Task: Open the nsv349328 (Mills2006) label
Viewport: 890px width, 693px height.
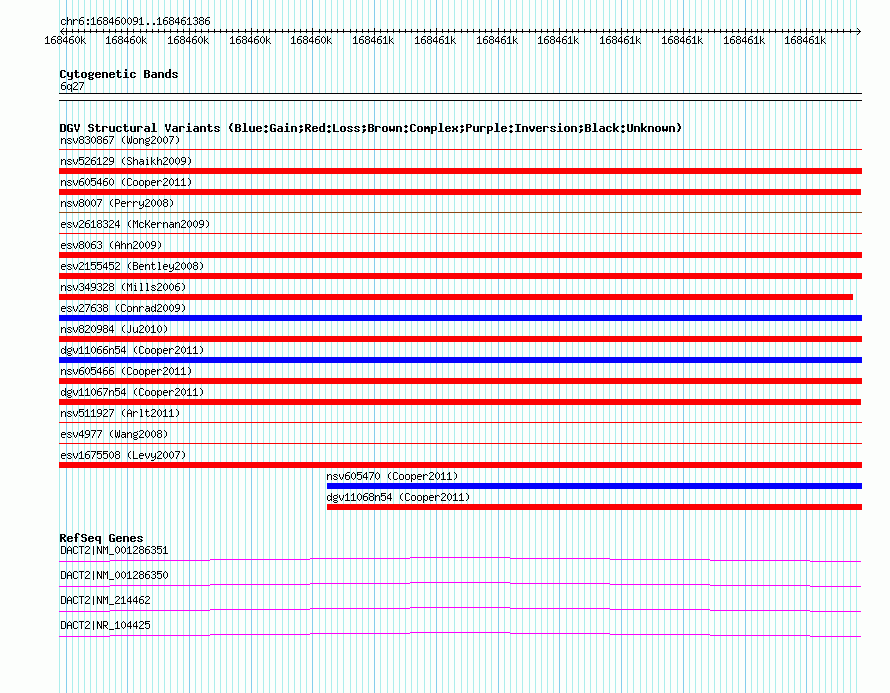Action: pos(123,287)
